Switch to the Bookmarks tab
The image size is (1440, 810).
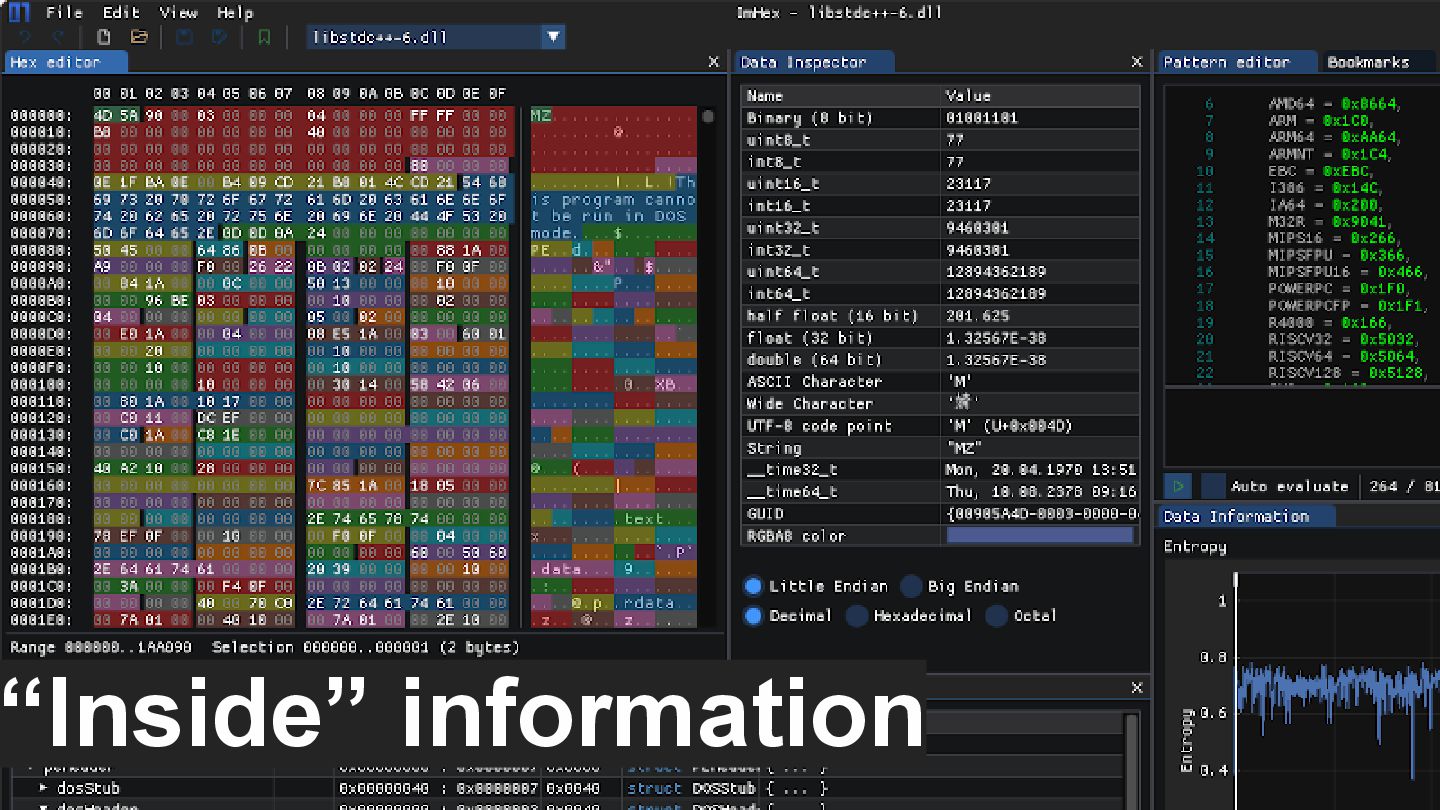click(1367, 62)
